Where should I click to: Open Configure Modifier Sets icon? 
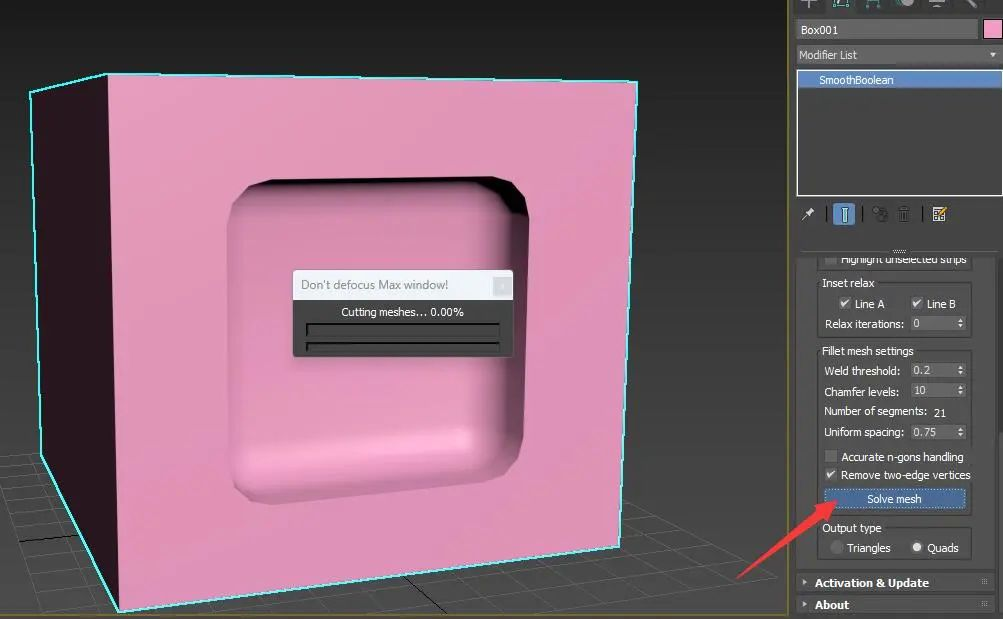tap(939, 214)
